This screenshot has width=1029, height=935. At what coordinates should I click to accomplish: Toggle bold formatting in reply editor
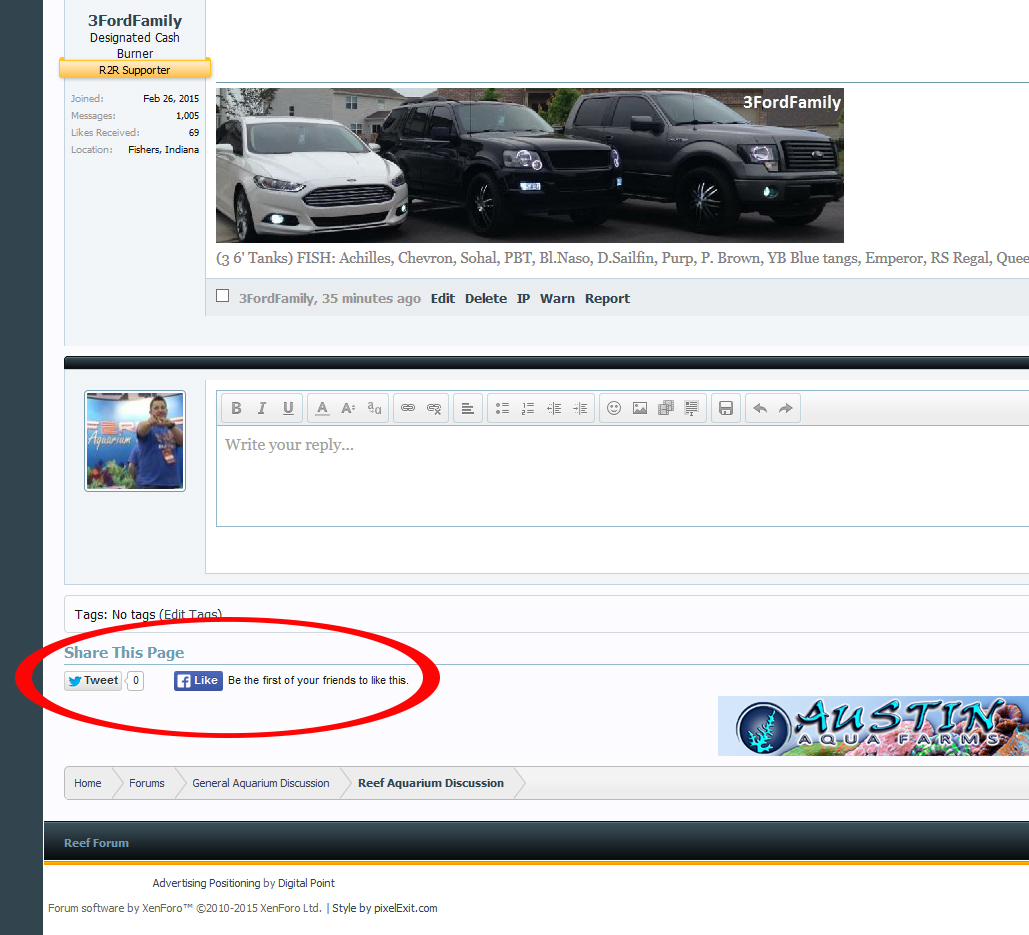coord(236,408)
